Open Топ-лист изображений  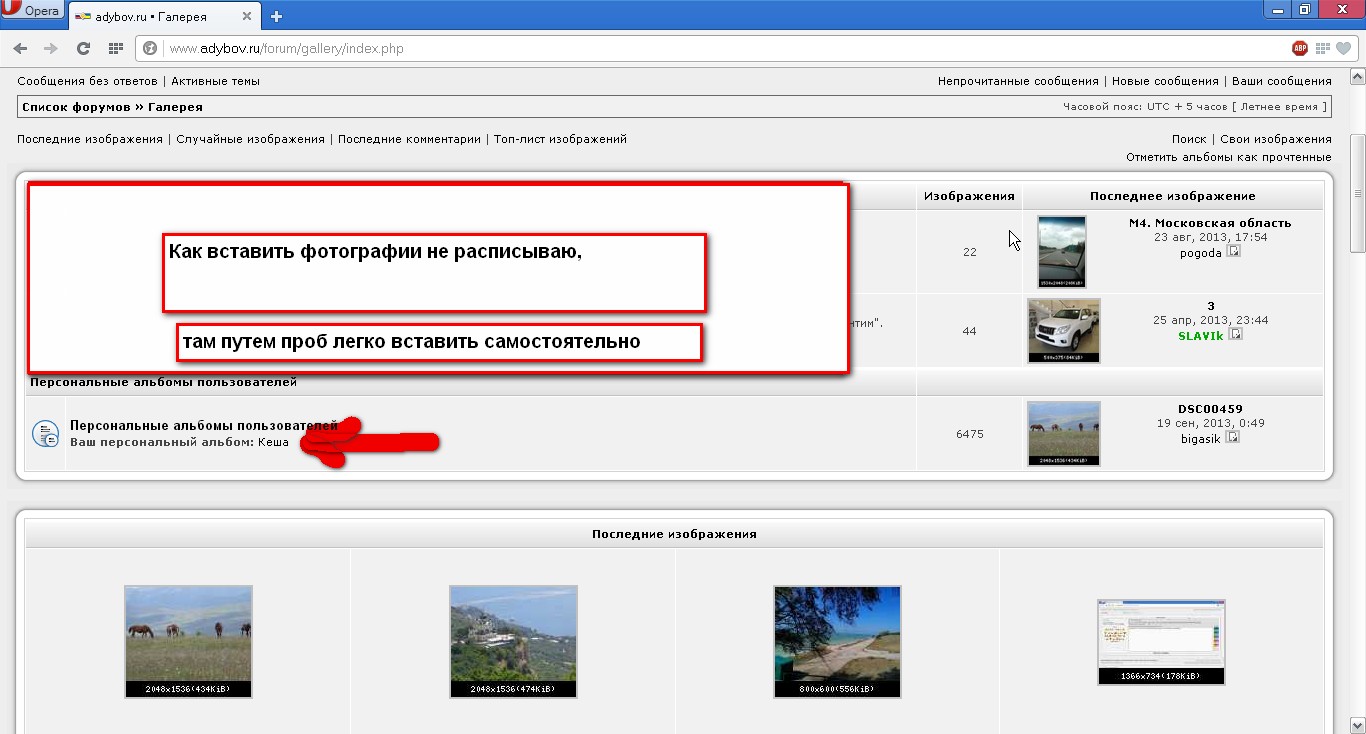pos(560,139)
